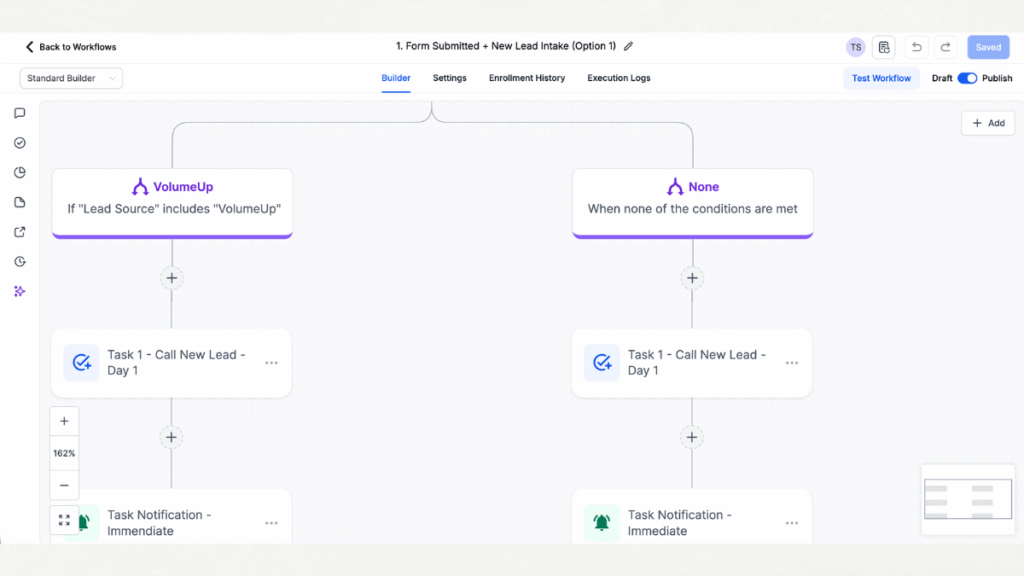This screenshot has height=576, width=1024.
Task: Click the fit-to-screen icon above the canvas controls
Action: click(64, 520)
